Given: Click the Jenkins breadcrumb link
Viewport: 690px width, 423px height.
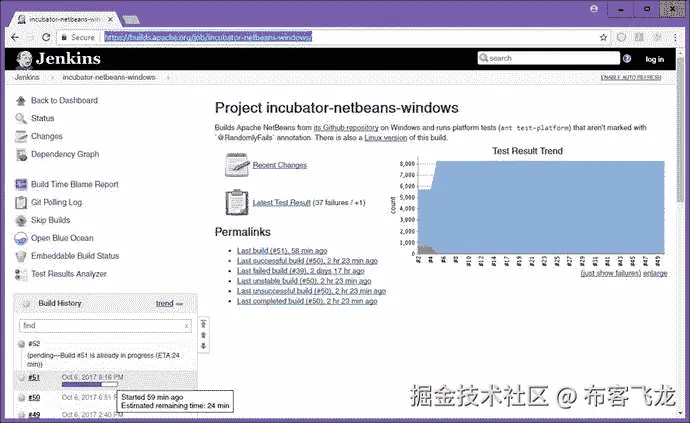Looking at the screenshot, I should tap(27, 77).
